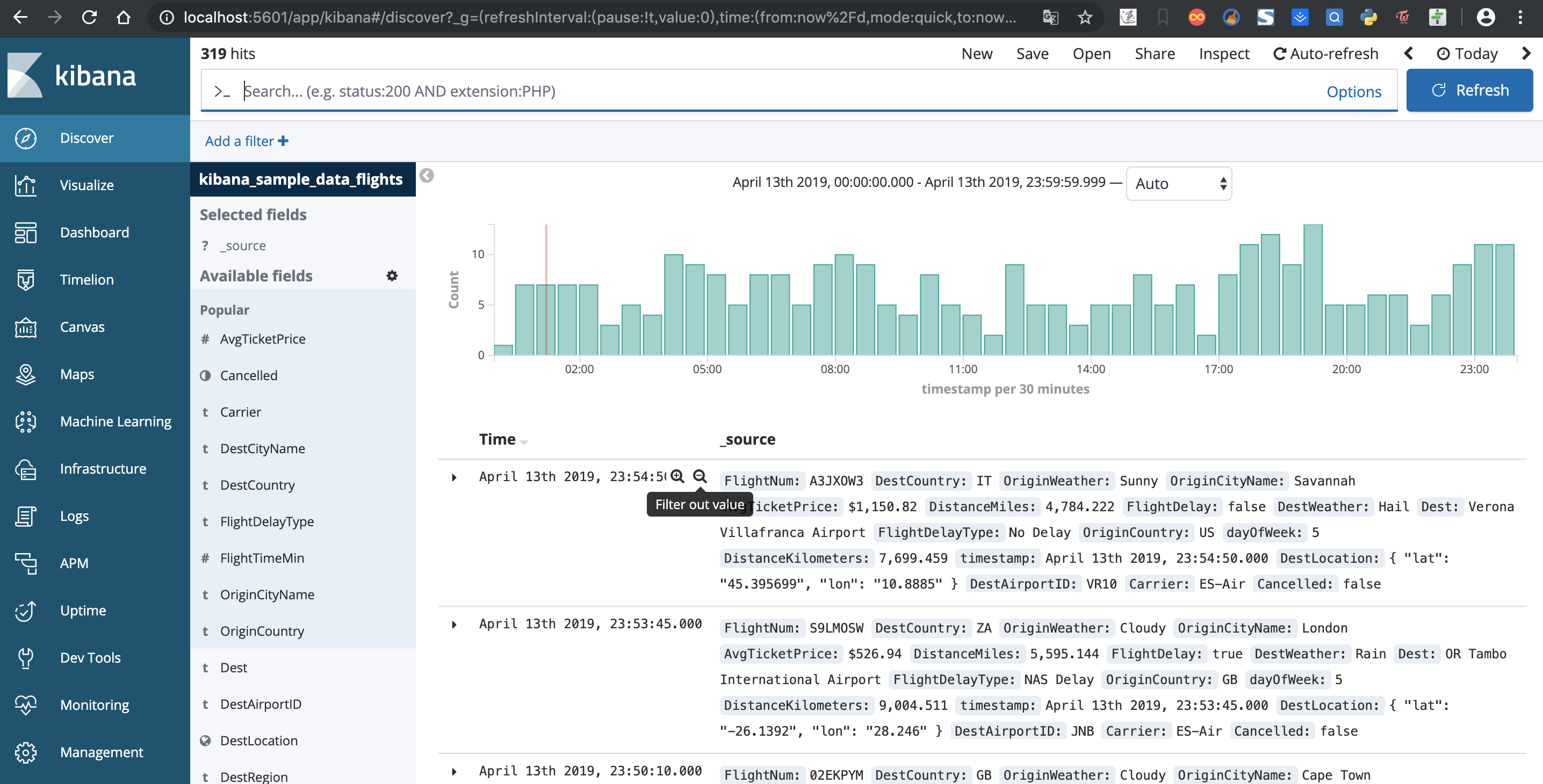
Task: Open the Discover app from the sidebar
Action: click(x=95, y=138)
